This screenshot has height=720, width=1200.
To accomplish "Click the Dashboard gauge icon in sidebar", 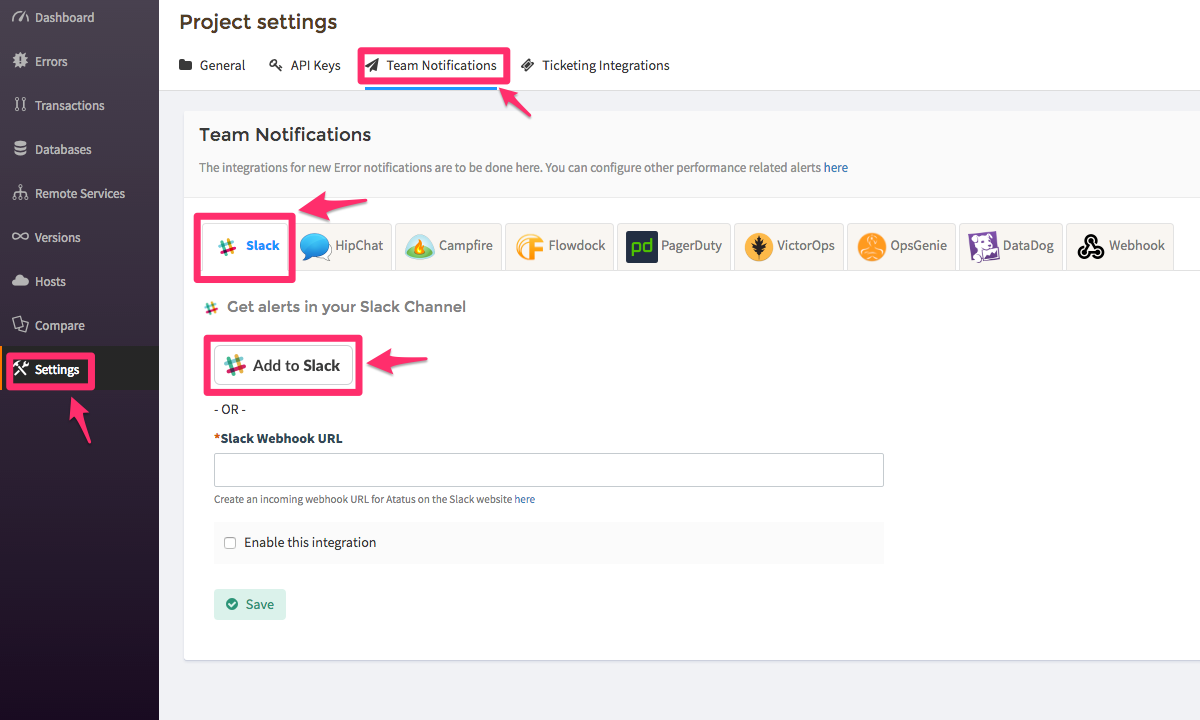I will pyautogui.click(x=20, y=17).
